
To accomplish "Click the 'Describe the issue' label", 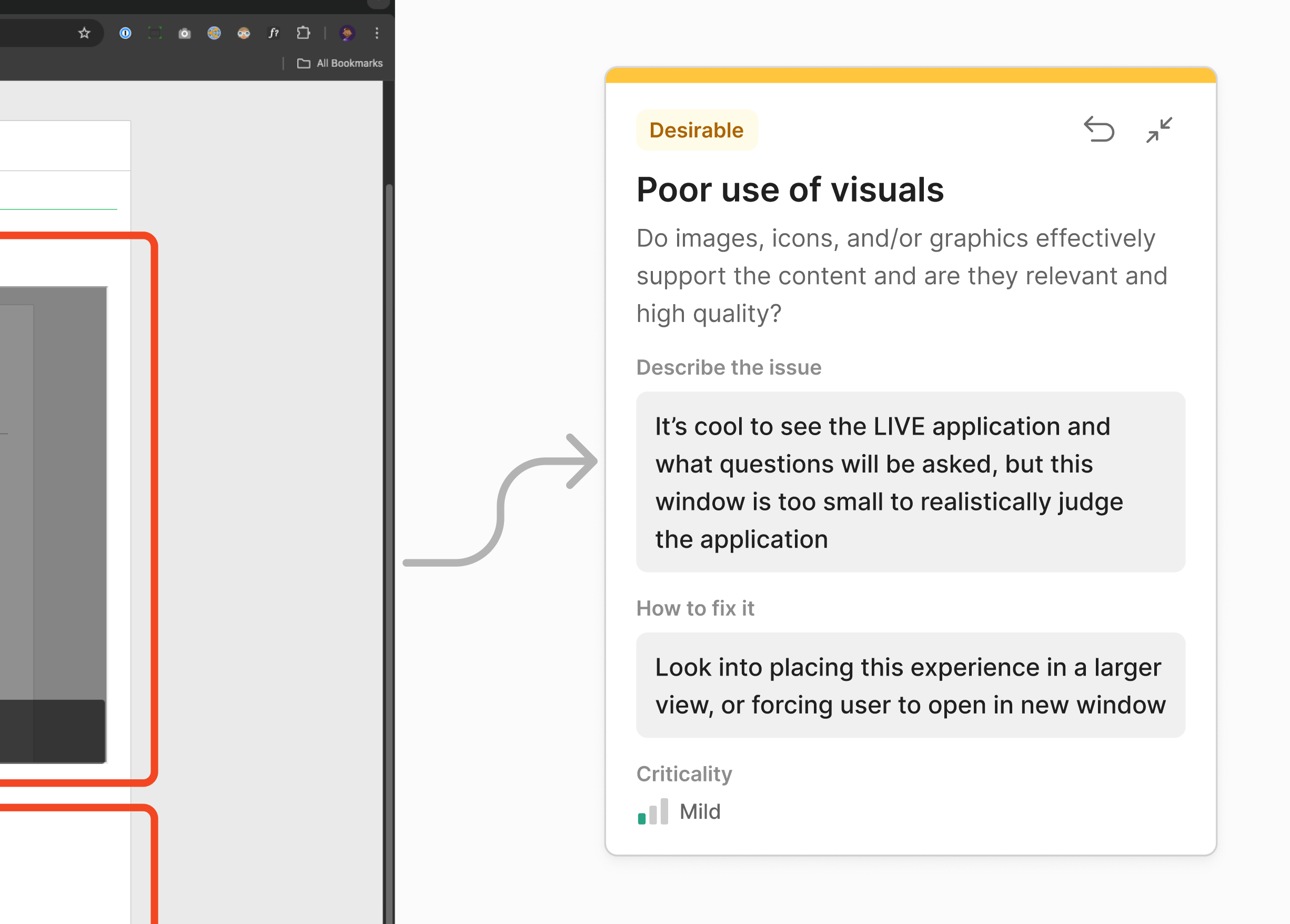I will point(729,368).
